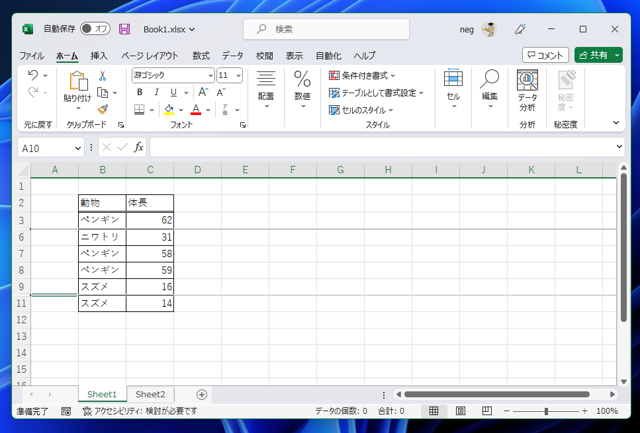Viewport: 640px width, 433px height.
Task: Click the Cut scissors icon
Action: click(102, 75)
